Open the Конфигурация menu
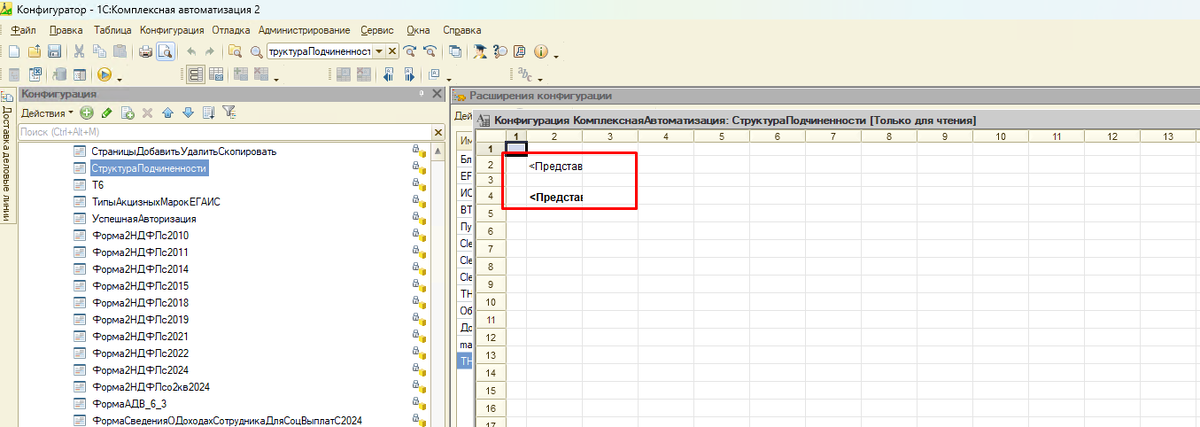This screenshot has height=427, width=1200. coord(172,30)
